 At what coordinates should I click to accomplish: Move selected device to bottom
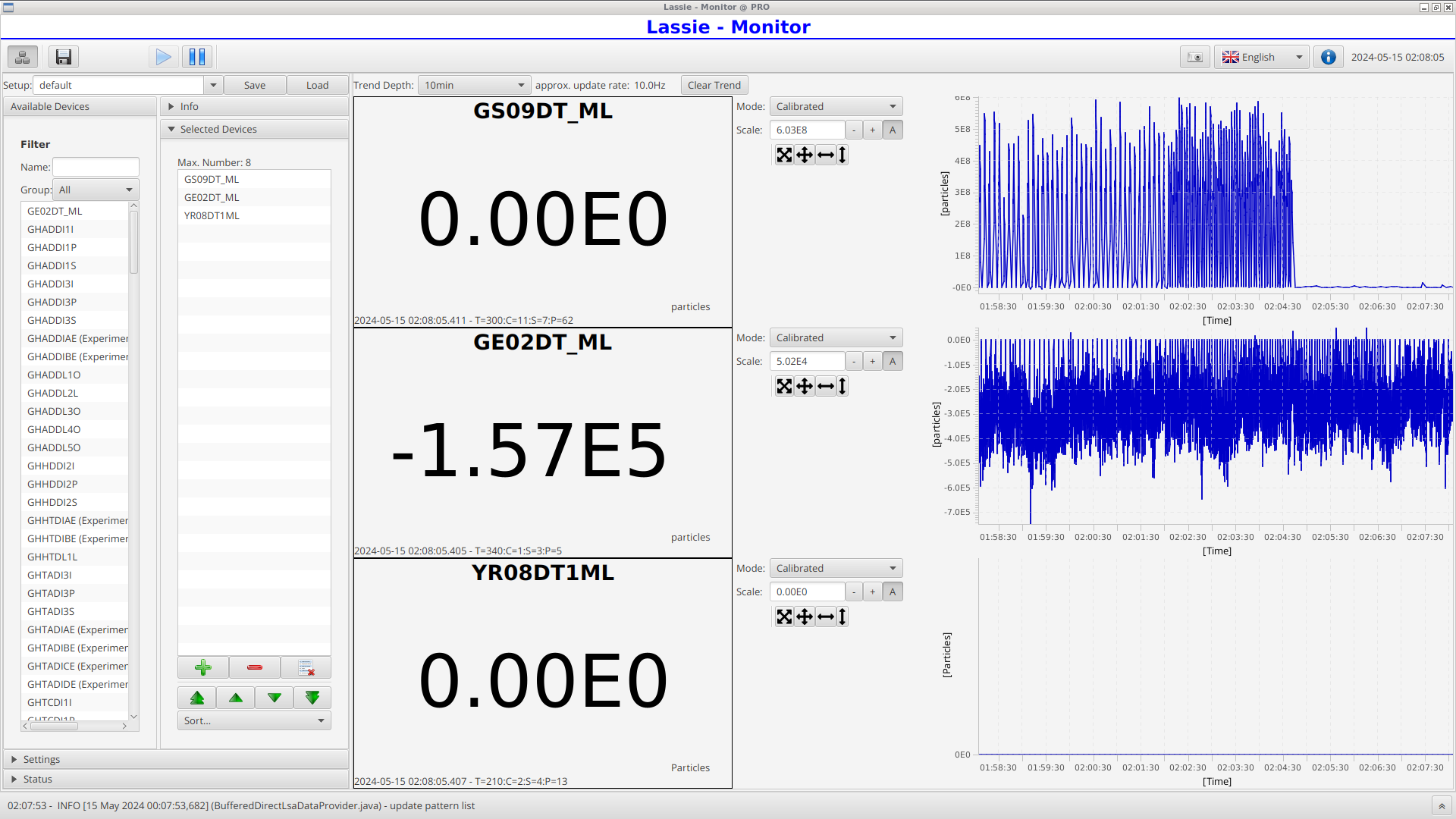(312, 698)
